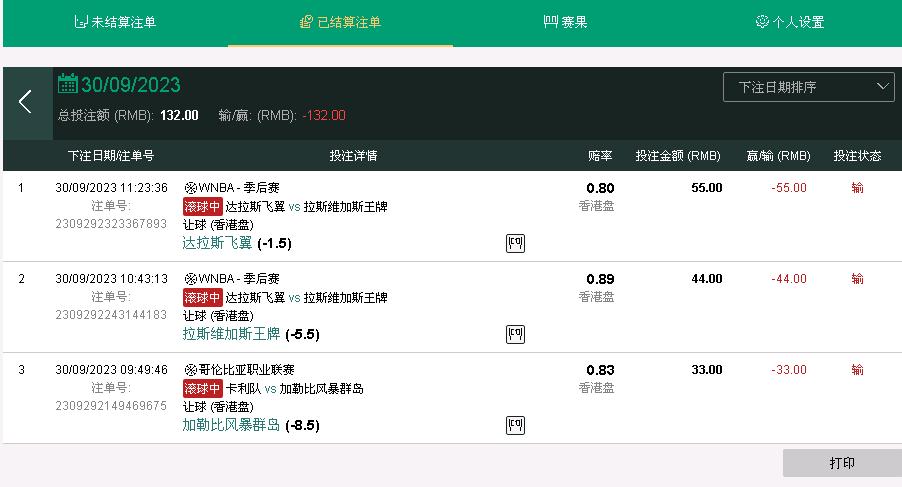Image resolution: width=902 pixels, height=487 pixels.
Task: Click the 滚球中 badge in bet row 1
Action: tap(202, 206)
